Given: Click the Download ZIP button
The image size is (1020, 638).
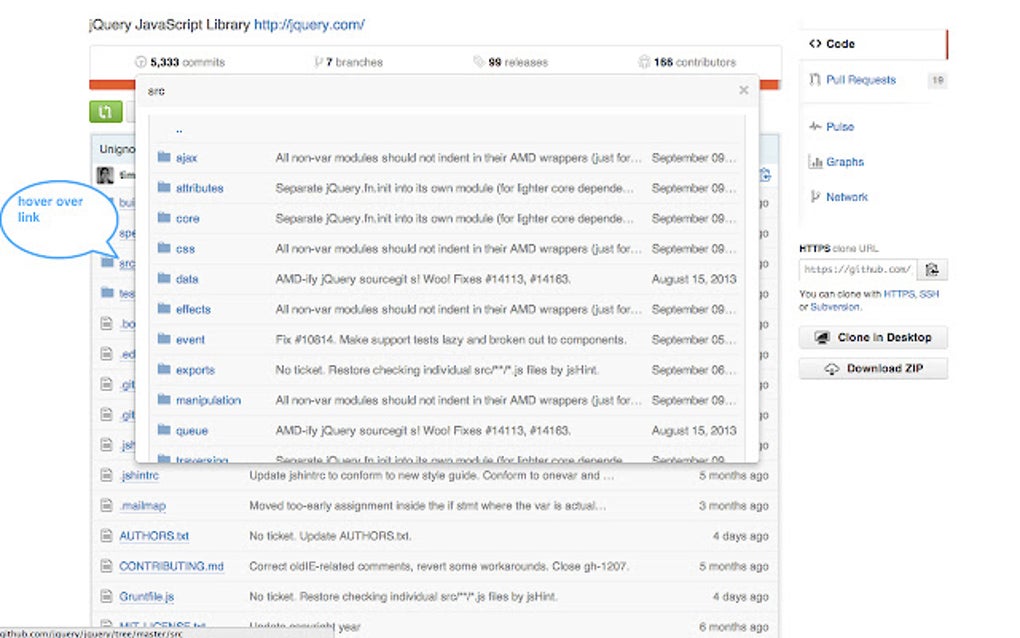Looking at the screenshot, I should tap(872, 369).
